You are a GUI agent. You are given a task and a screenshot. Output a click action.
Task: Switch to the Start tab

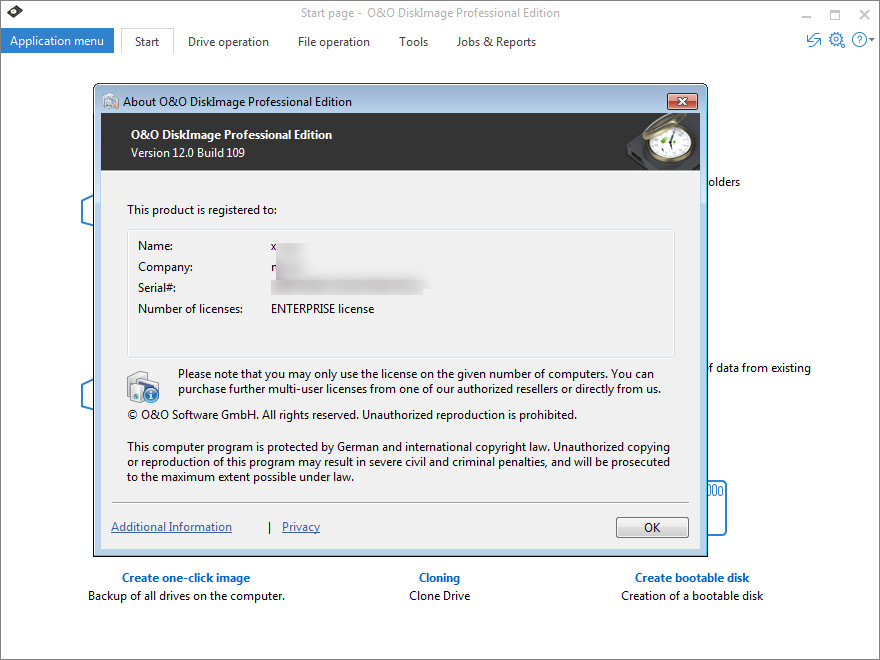[147, 42]
